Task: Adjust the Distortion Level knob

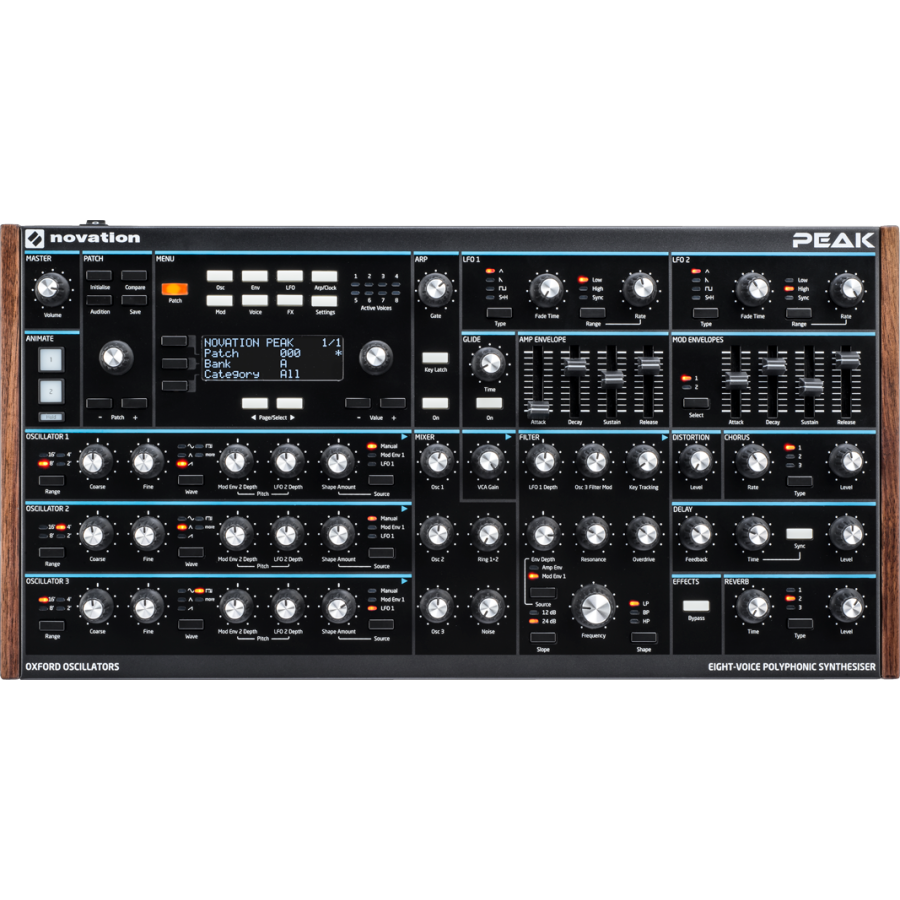Action: point(696,461)
